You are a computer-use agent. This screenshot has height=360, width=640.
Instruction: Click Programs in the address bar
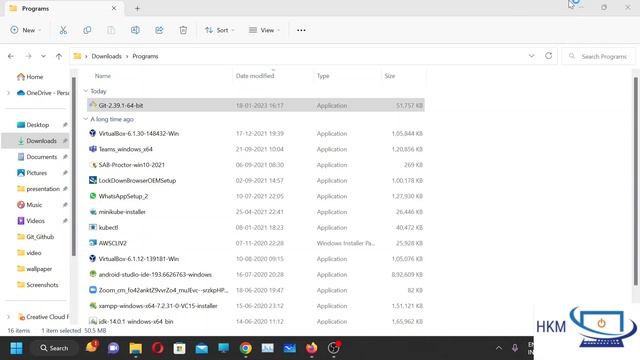pyautogui.click(x=145, y=56)
